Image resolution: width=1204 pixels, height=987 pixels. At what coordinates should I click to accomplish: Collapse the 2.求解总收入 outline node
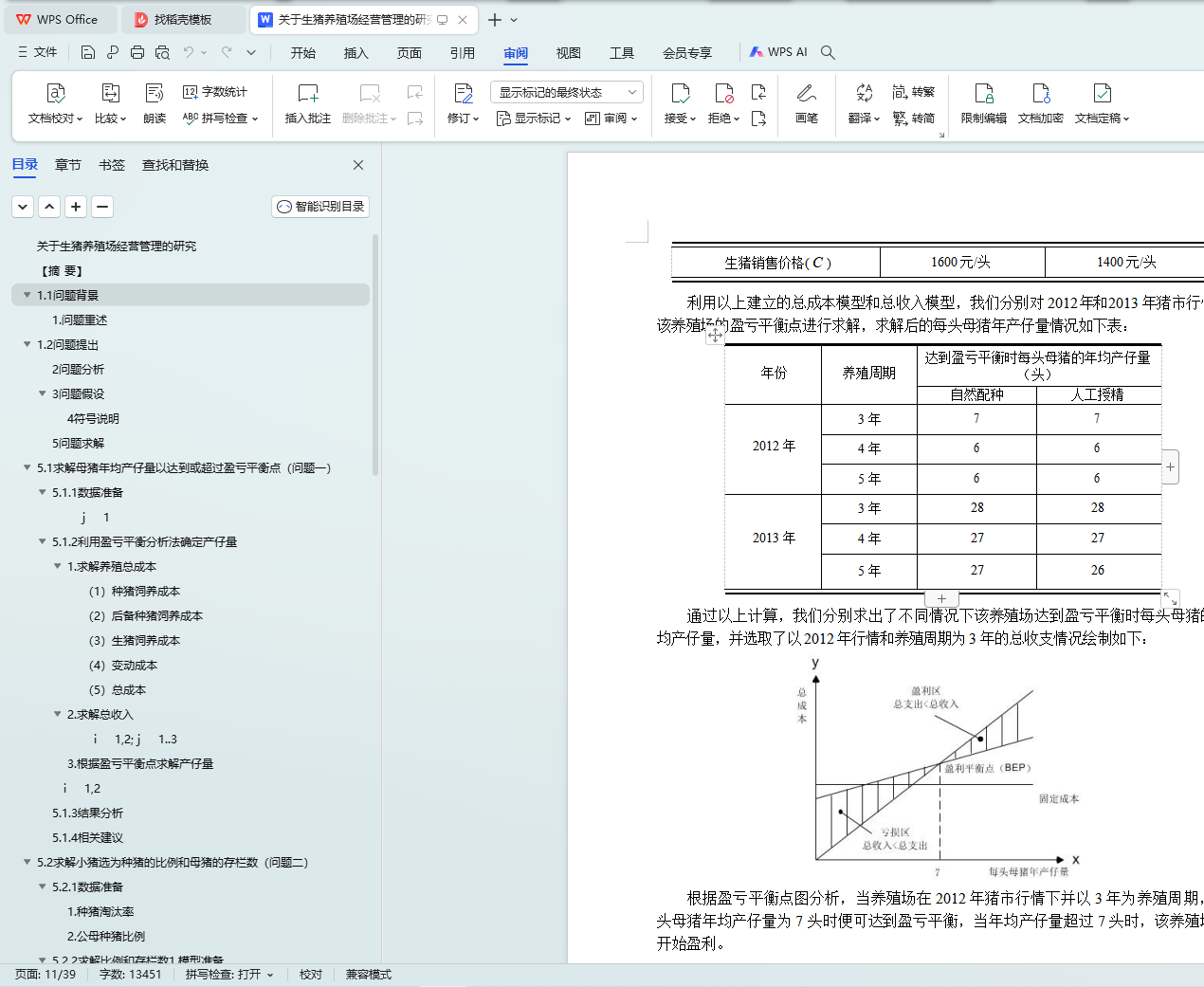pyautogui.click(x=57, y=714)
